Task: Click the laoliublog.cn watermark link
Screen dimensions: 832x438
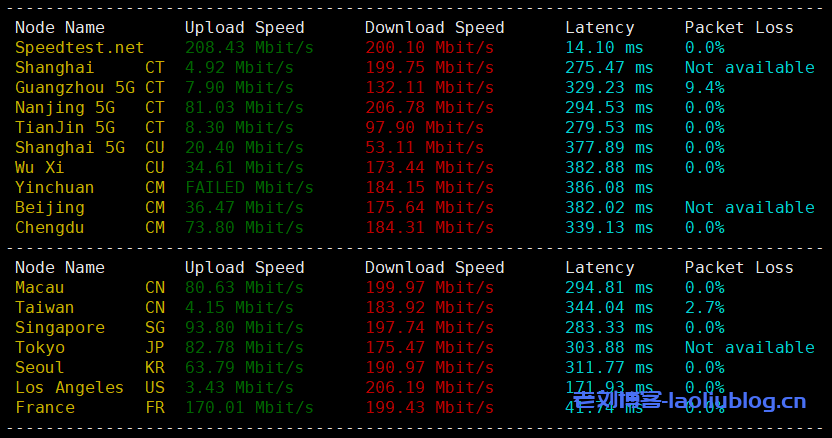Action: click(689, 400)
